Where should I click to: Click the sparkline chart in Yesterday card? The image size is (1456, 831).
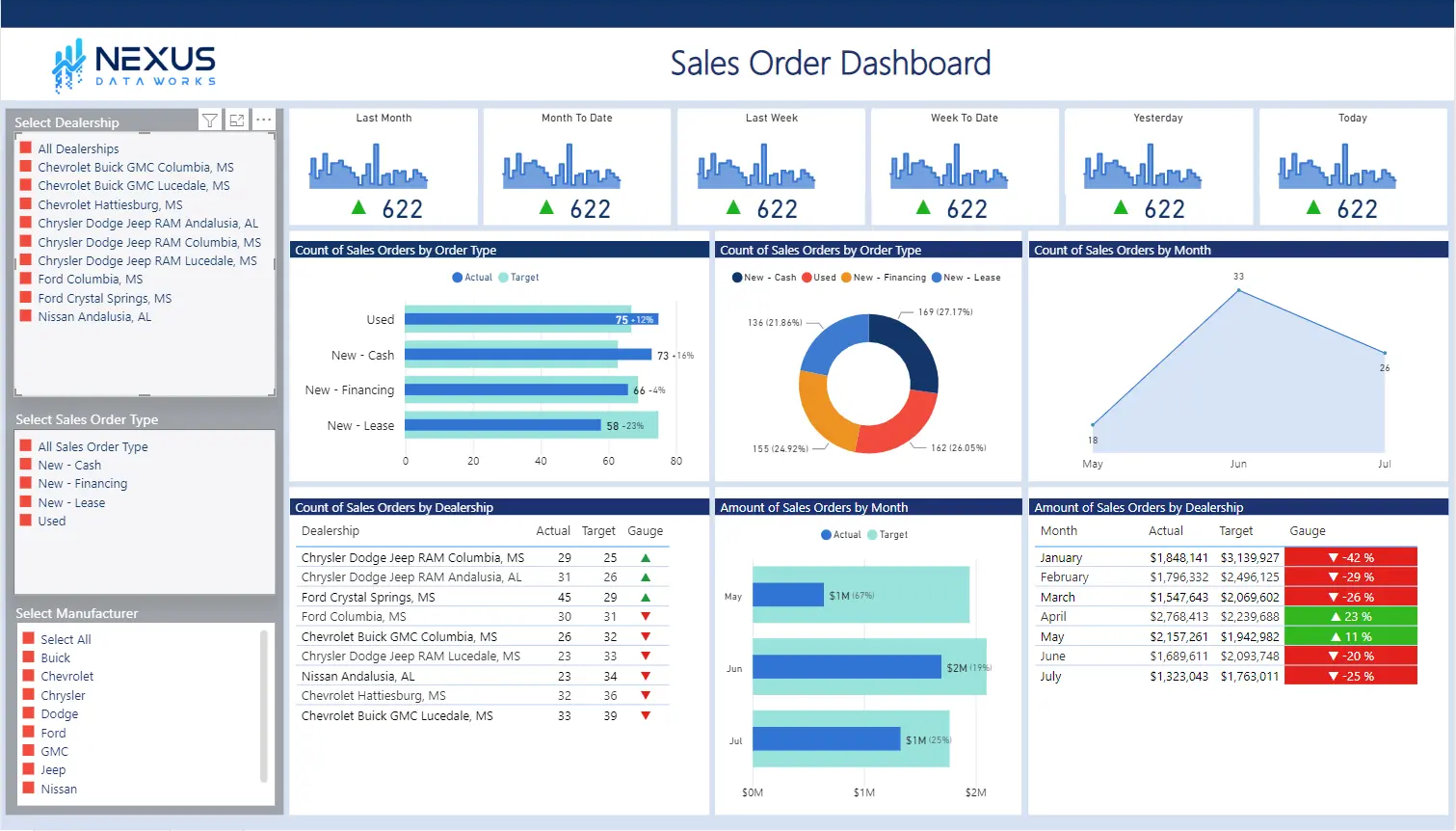pyautogui.click(x=1144, y=166)
